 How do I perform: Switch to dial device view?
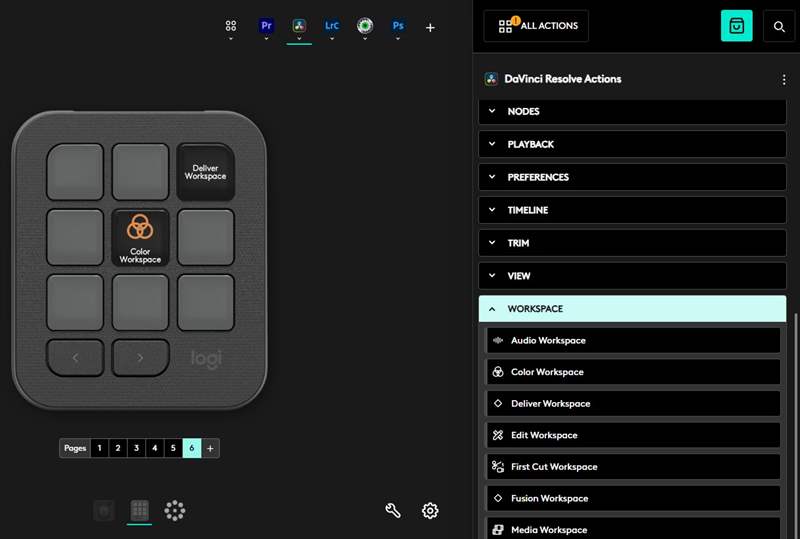pyautogui.click(x=174, y=510)
